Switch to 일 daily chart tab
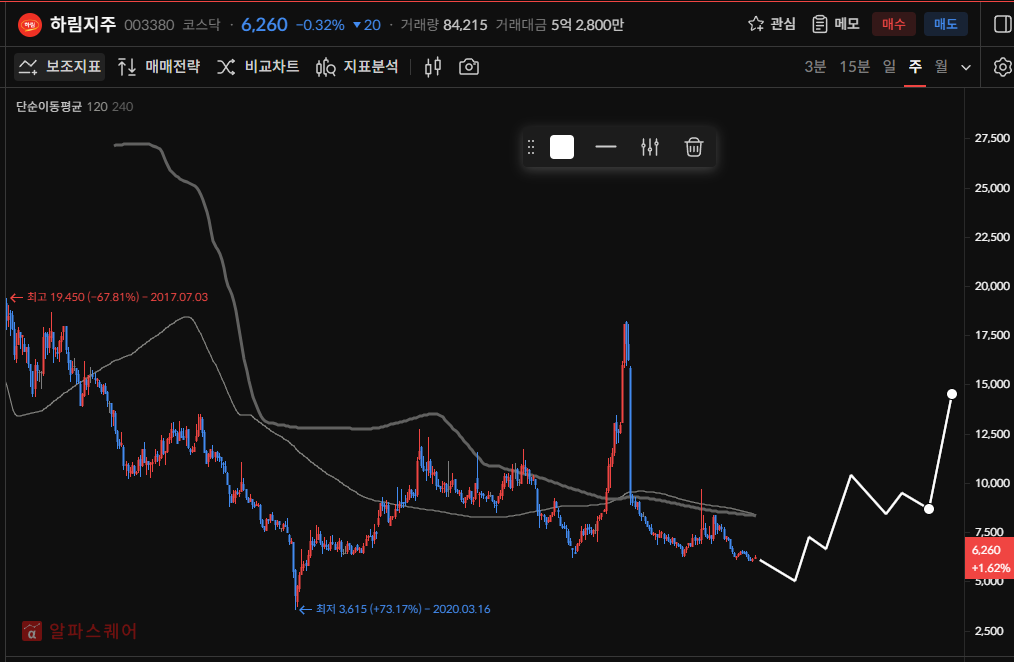The image size is (1014, 662). tap(890, 67)
